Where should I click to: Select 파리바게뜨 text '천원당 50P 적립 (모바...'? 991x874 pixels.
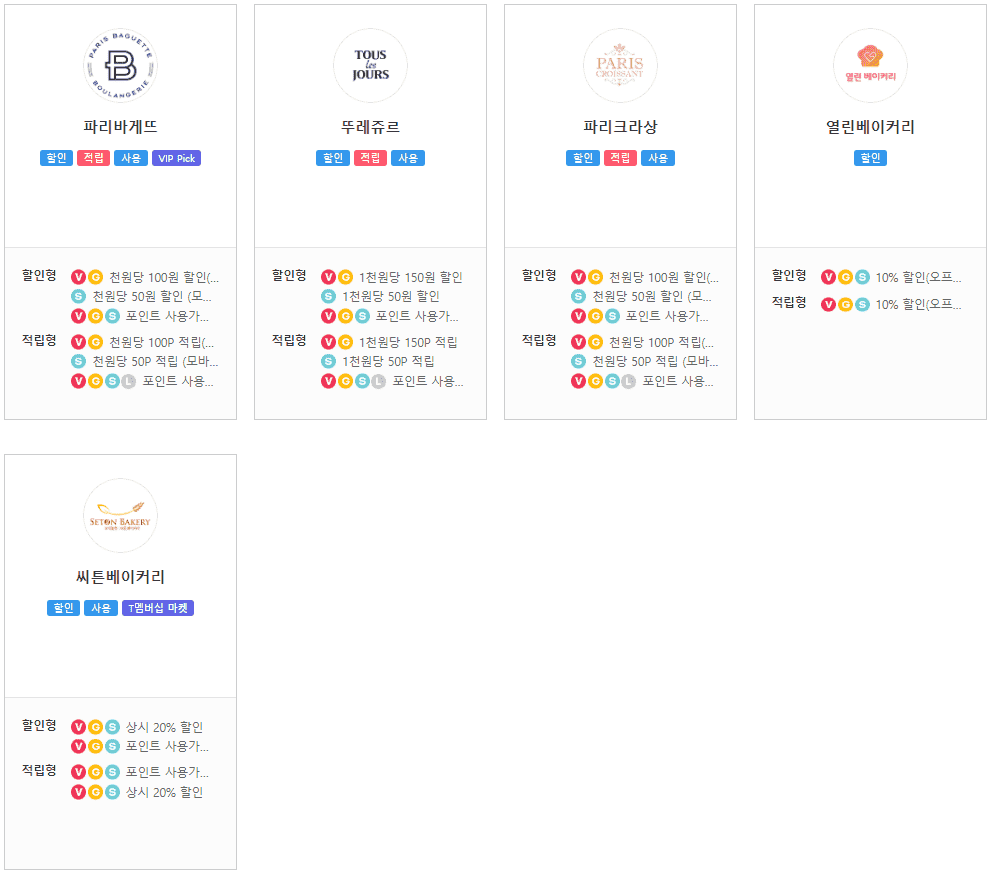tap(155, 361)
